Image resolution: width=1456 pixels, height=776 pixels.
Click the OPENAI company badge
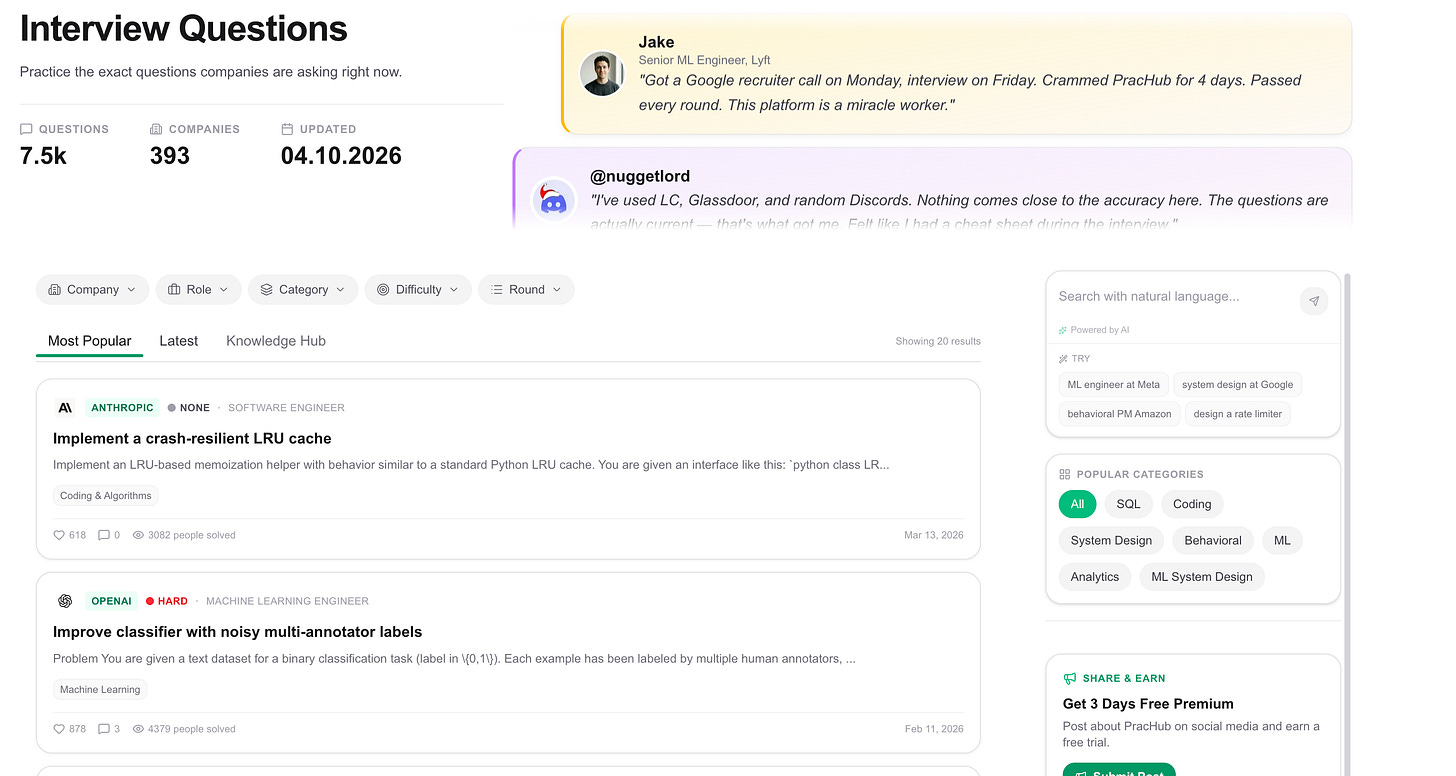point(111,601)
